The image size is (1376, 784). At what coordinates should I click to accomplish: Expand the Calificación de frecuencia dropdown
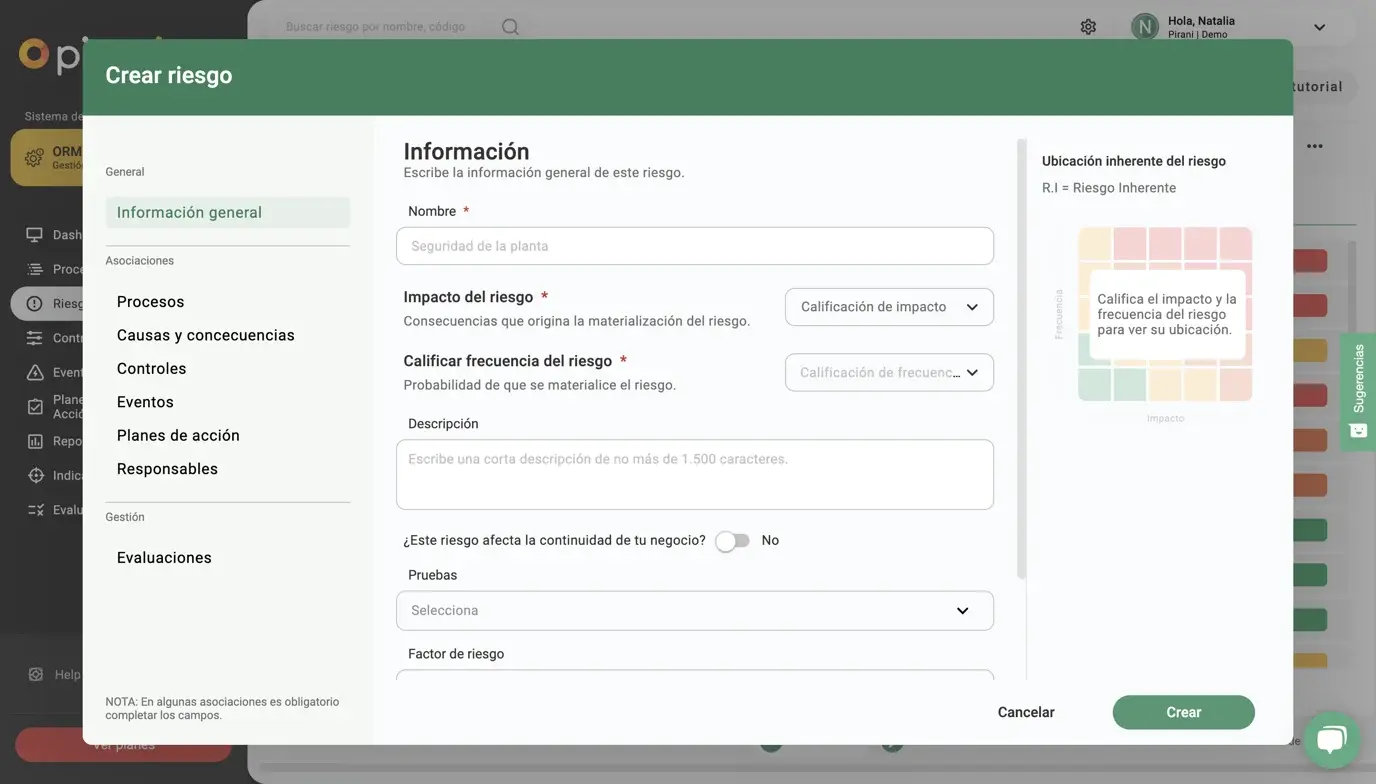pyautogui.click(x=889, y=373)
